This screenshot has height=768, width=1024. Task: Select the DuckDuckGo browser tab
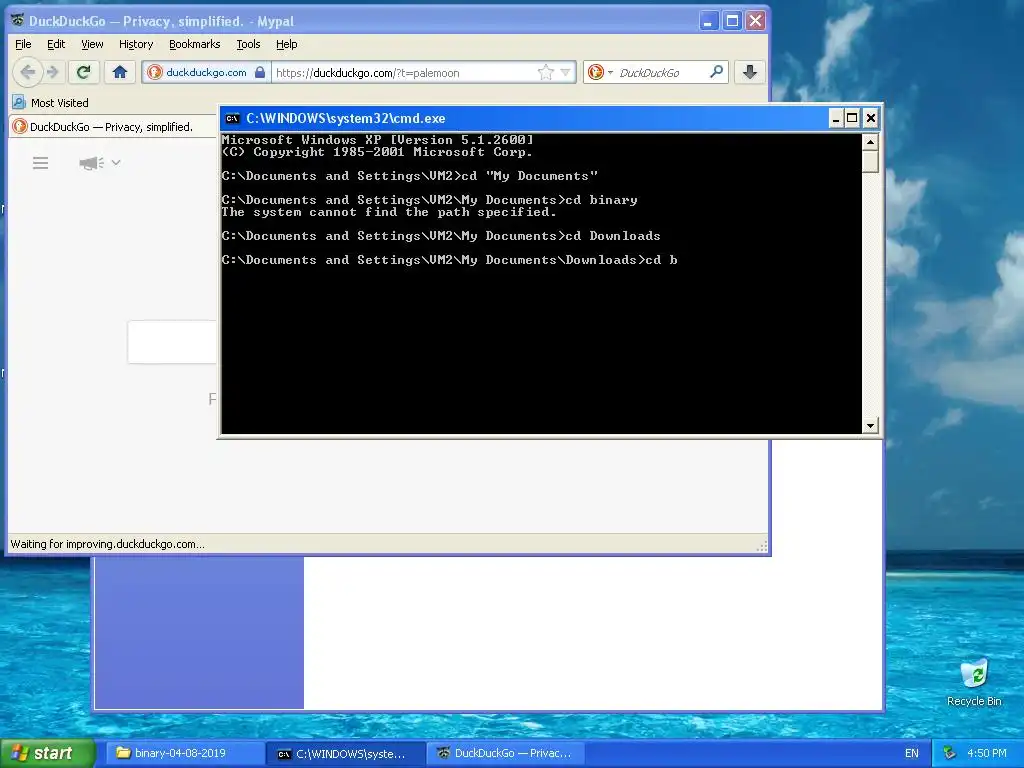pyautogui.click(x=111, y=127)
